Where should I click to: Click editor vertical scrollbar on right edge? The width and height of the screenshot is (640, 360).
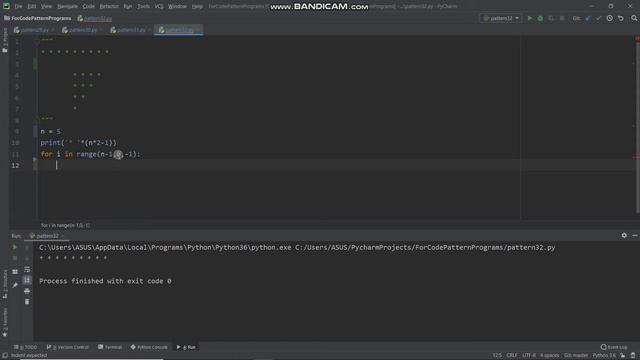coord(638,127)
